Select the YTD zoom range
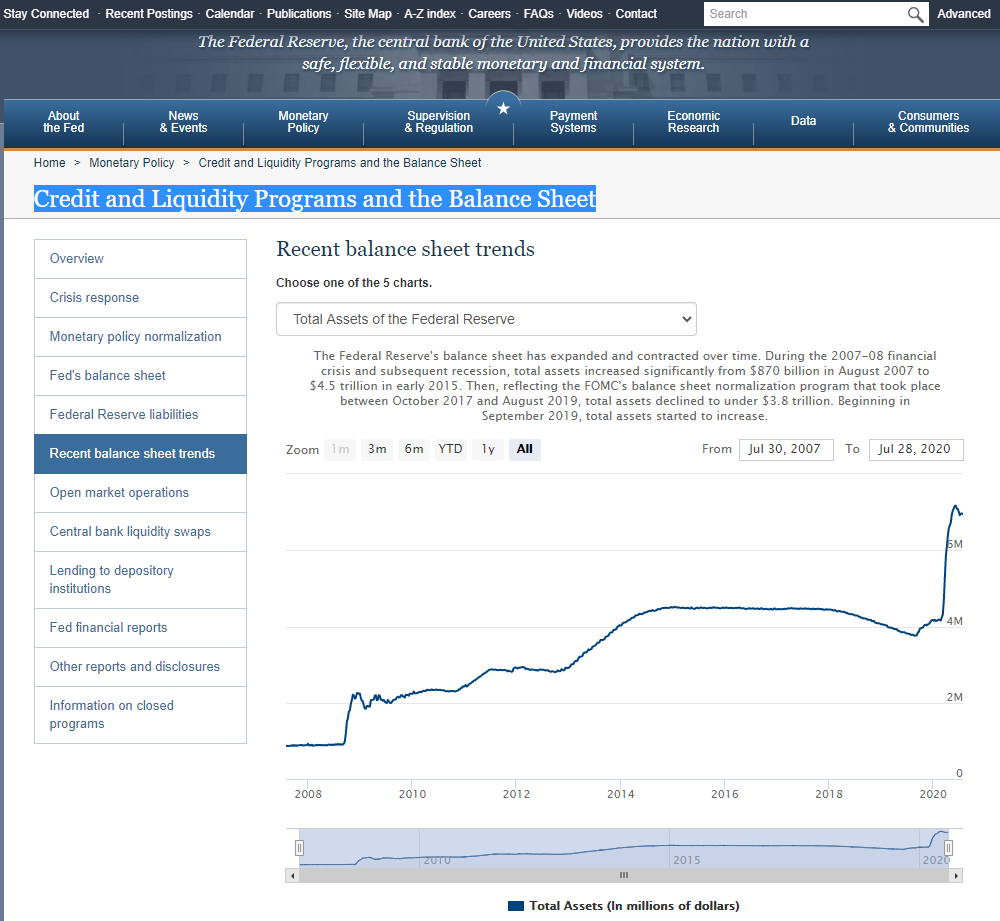This screenshot has width=1000, height=921. (450, 449)
